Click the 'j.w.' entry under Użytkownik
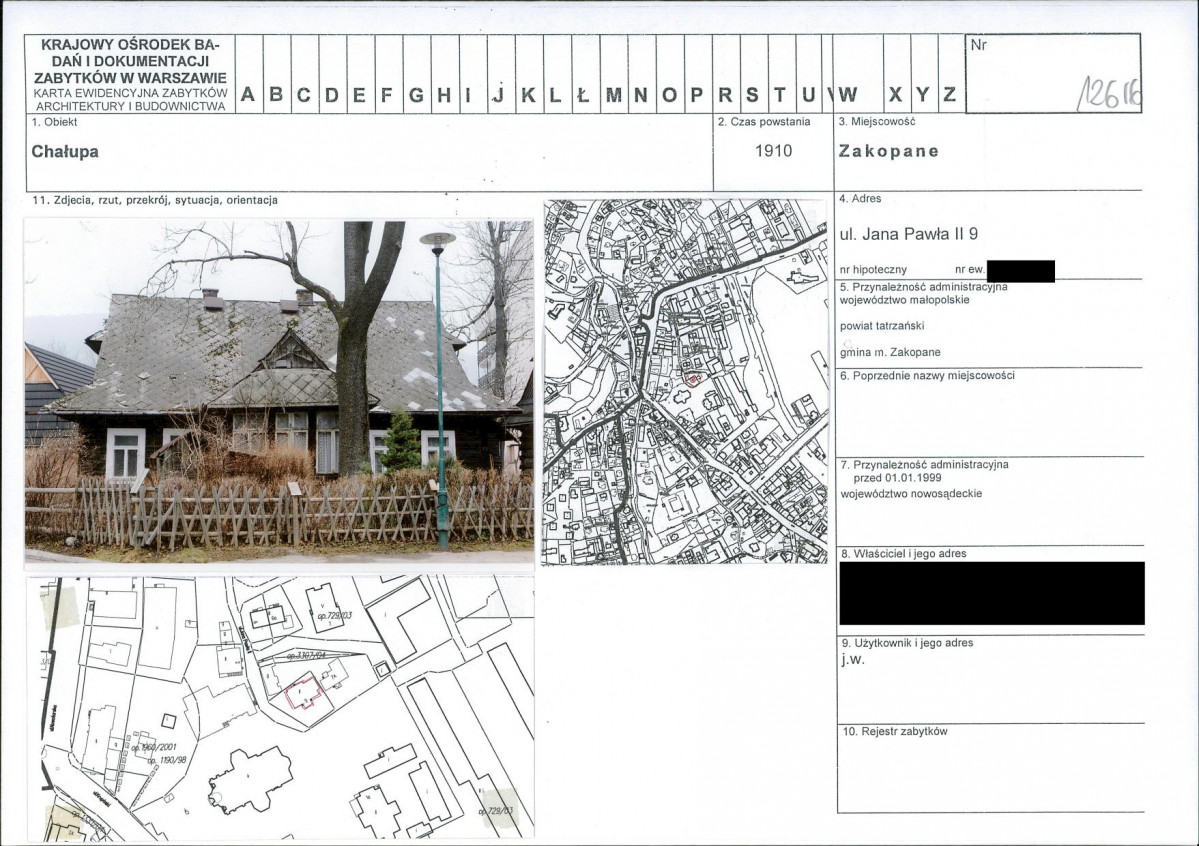 tap(851, 660)
